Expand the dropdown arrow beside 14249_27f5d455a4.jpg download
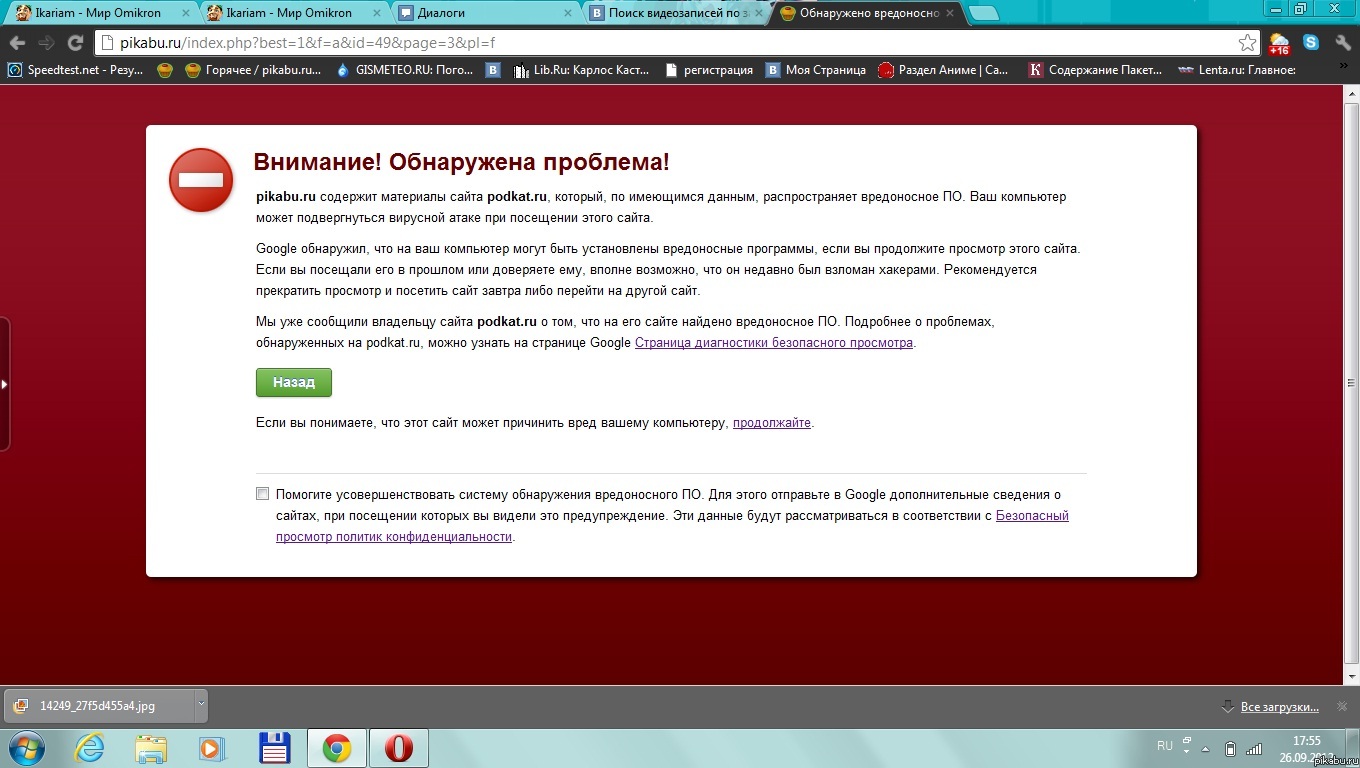The height and width of the screenshot is (768, 1360). click(201, 704)
